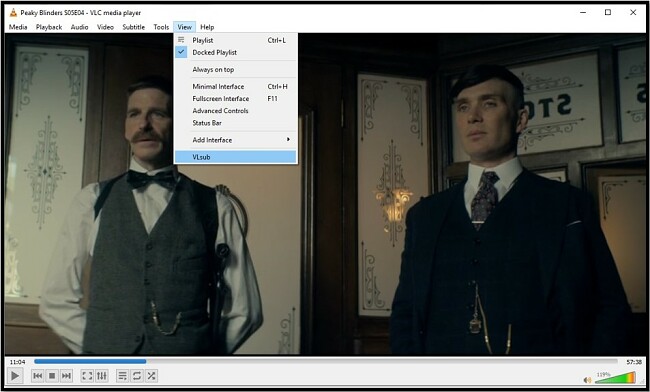Viewport: 650px width, 392px height.
Task: Close the open View menu
Action: (184, 27)
